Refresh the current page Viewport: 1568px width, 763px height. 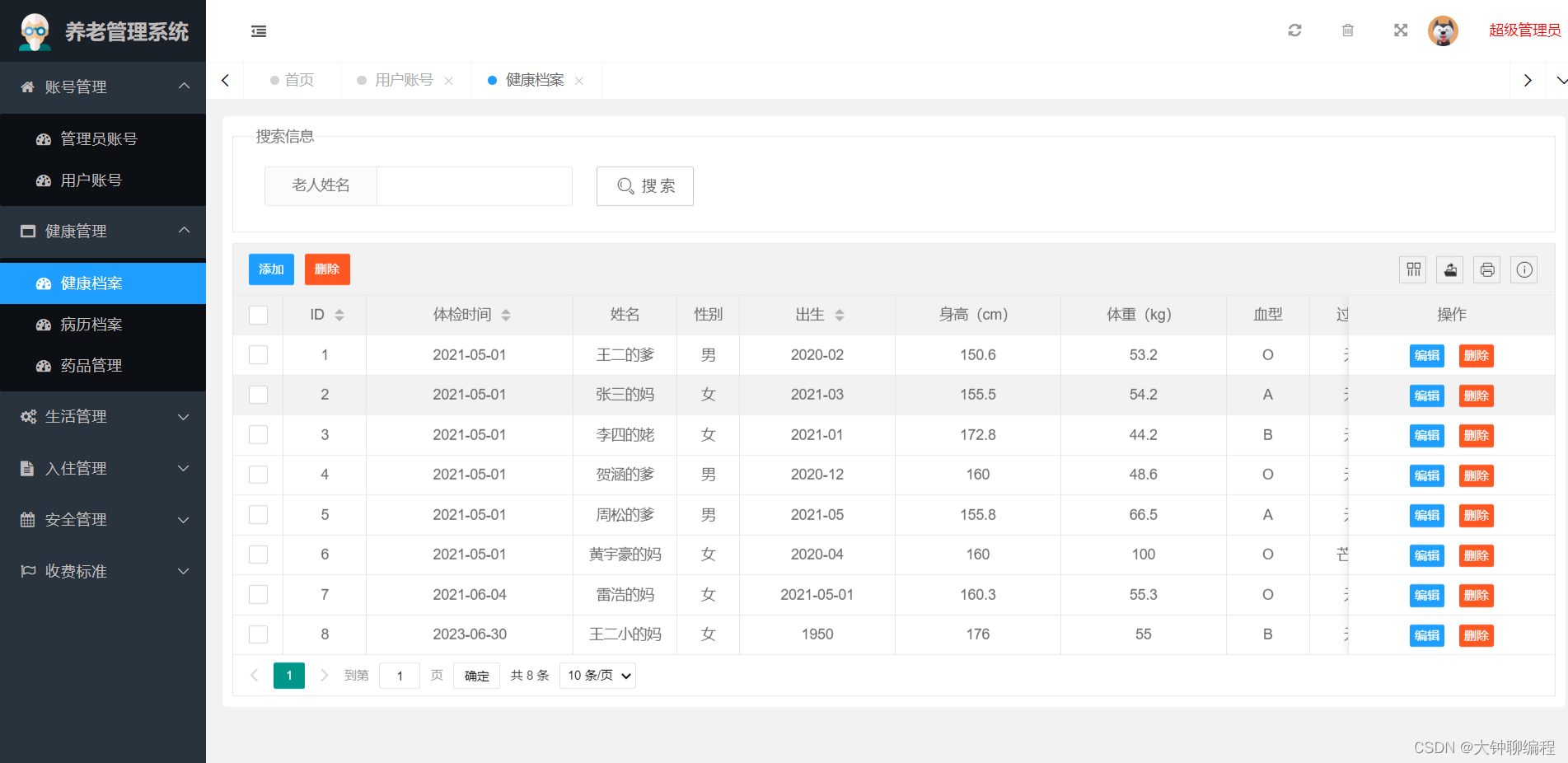(x=1294, y=30)
